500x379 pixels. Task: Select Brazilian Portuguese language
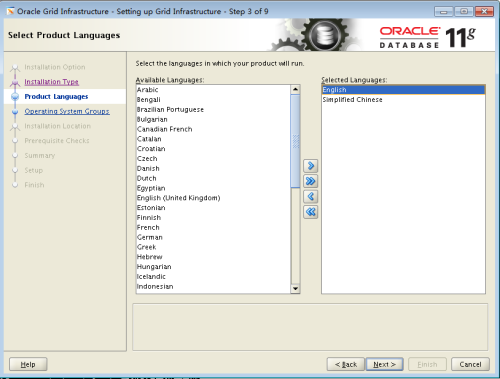[213, 109]
